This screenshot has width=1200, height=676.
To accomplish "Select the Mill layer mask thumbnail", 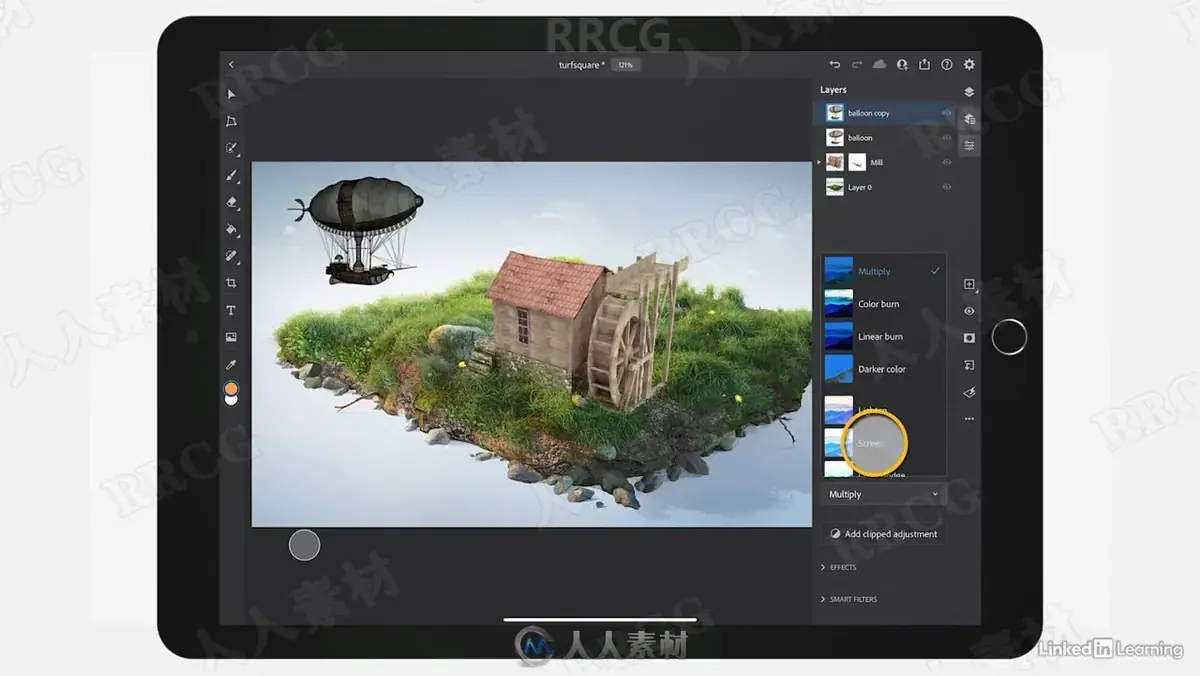I will point(857,162).
